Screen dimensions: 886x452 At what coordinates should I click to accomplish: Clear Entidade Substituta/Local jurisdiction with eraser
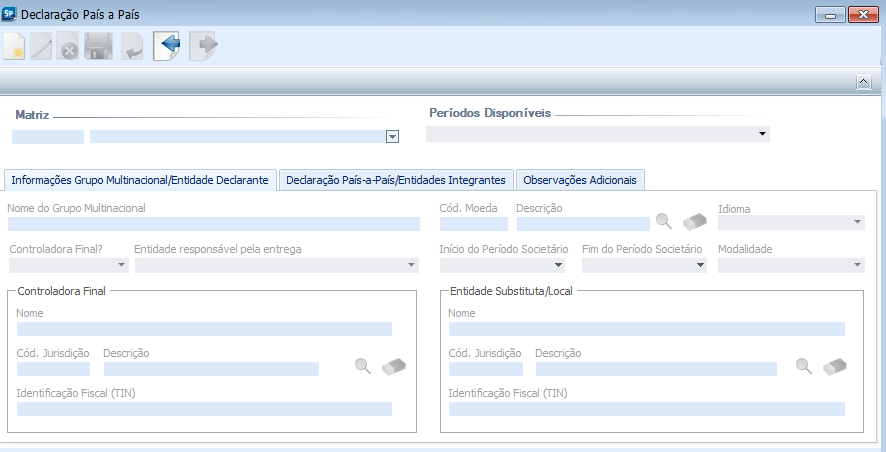pyautogui.click(x=835, y=366)
